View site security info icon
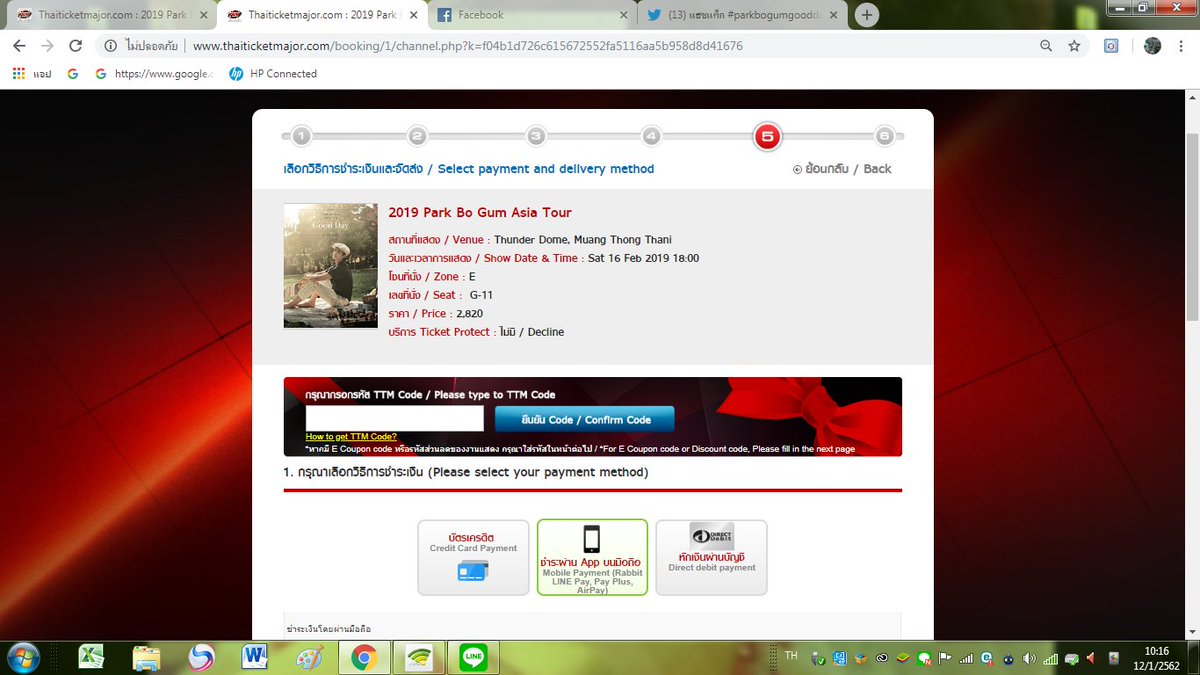 (x=109, y=46)
